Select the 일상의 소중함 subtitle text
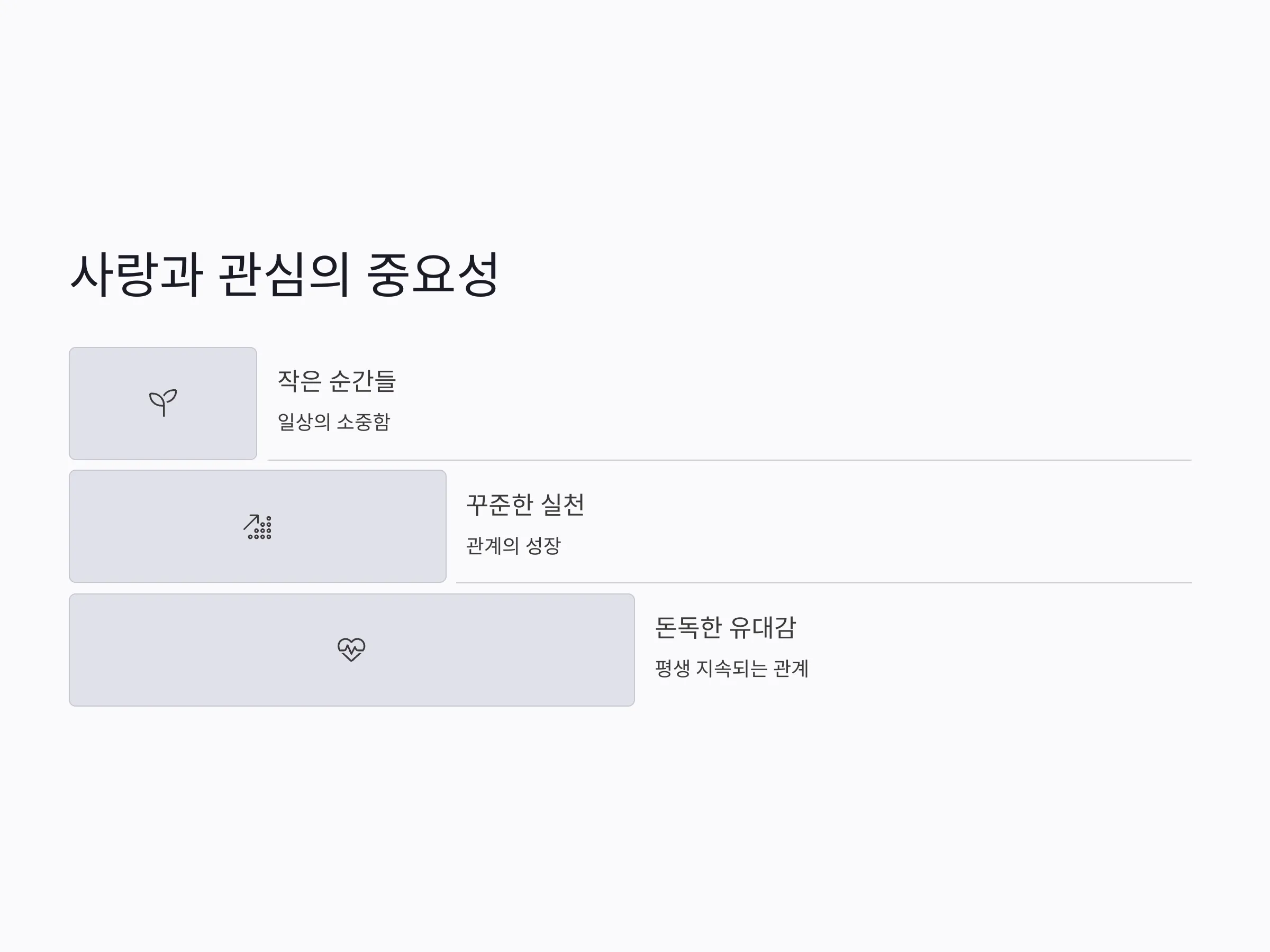The image size is (1270, 952). pos(333,422)
